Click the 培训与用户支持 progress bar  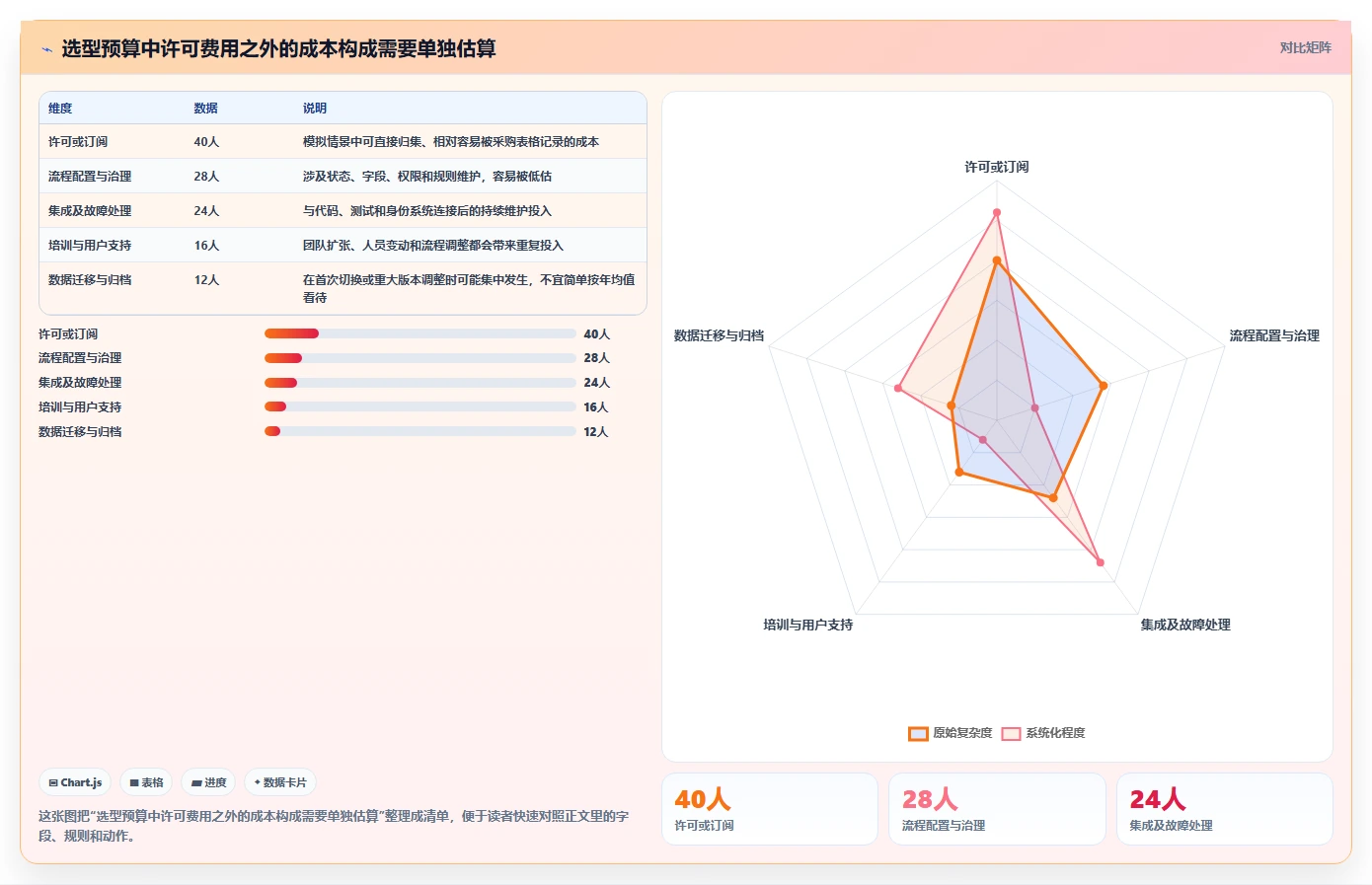coord(419,406)
